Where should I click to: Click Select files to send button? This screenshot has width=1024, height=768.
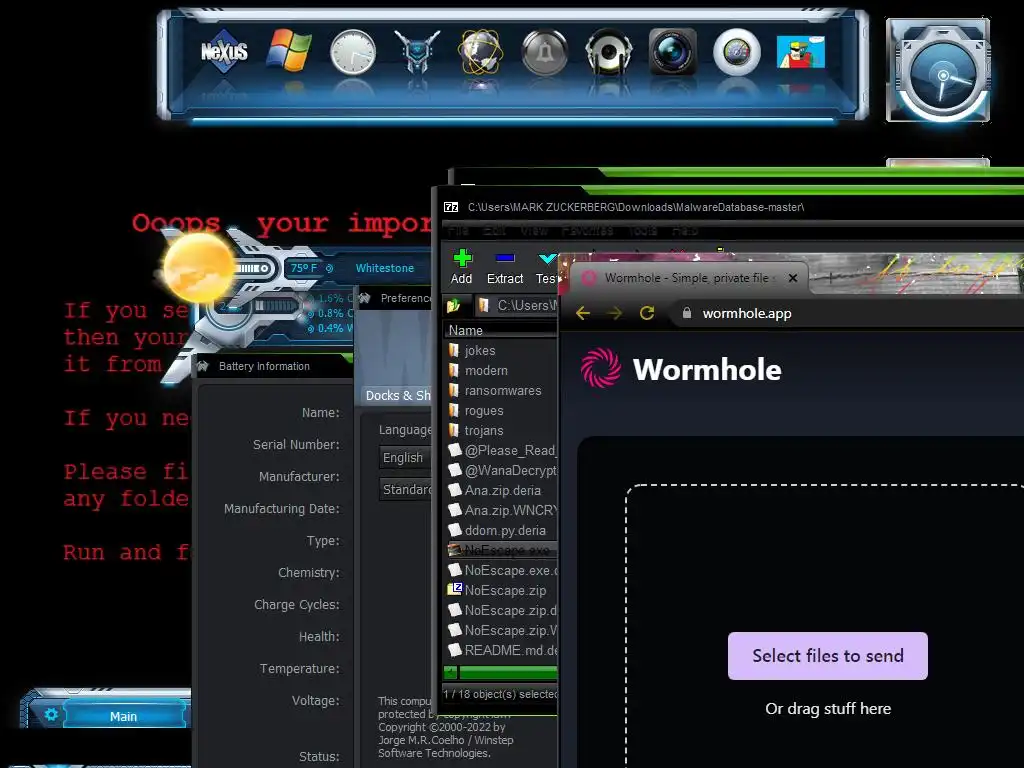click(x=827, y=656)
